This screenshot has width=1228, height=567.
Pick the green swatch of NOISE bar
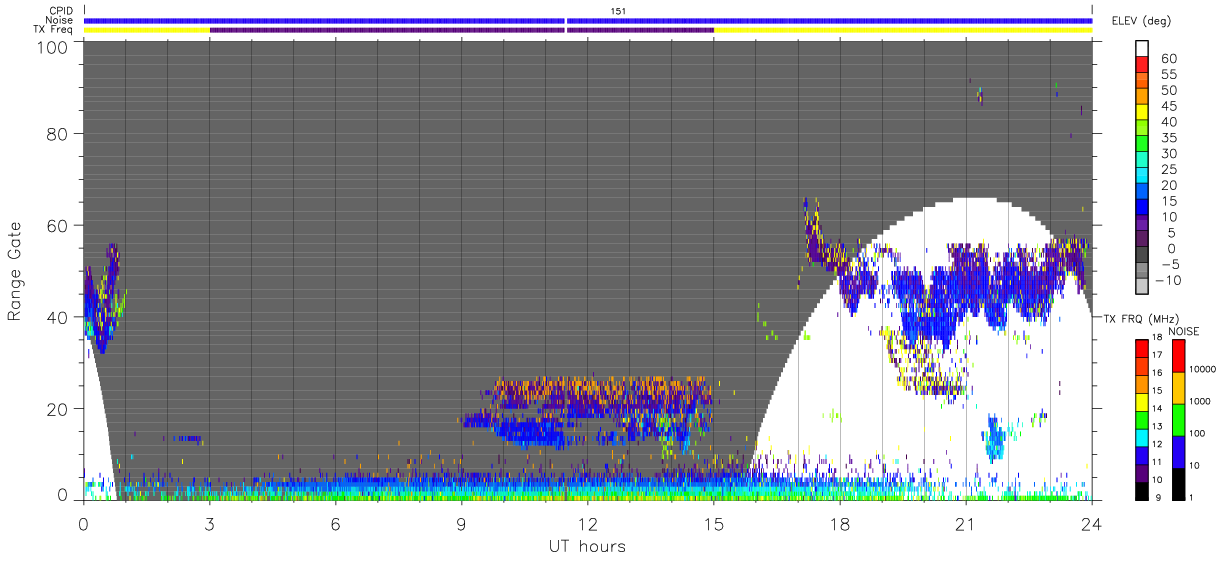pos(1180,419)
